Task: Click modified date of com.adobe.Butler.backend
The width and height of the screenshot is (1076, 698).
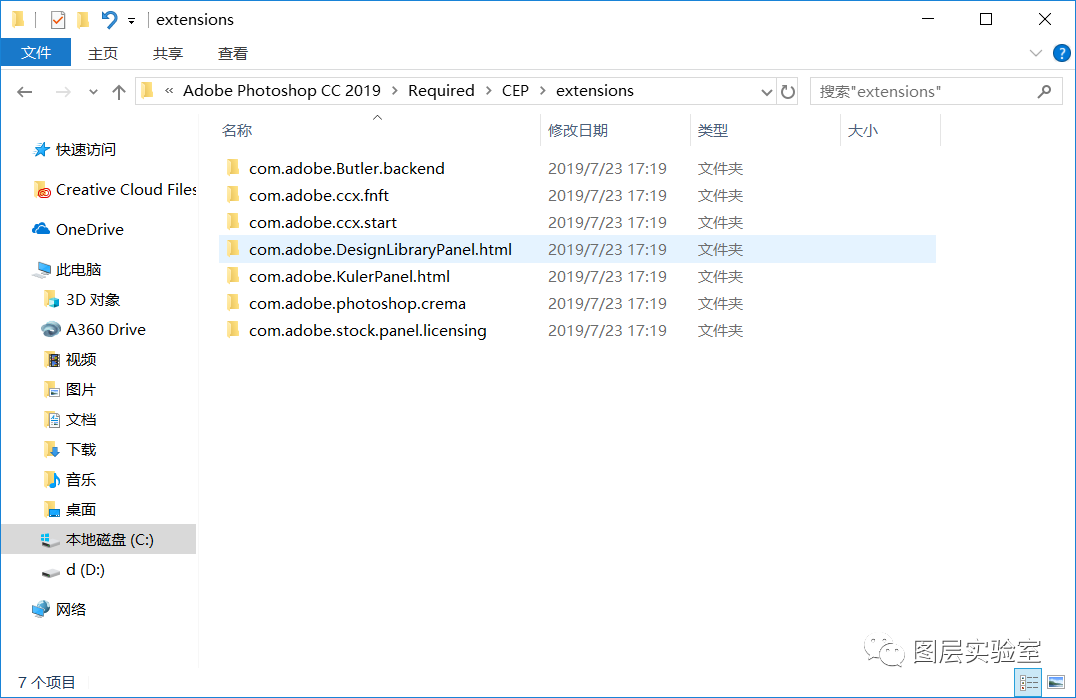Action: (x=607, y=168)
